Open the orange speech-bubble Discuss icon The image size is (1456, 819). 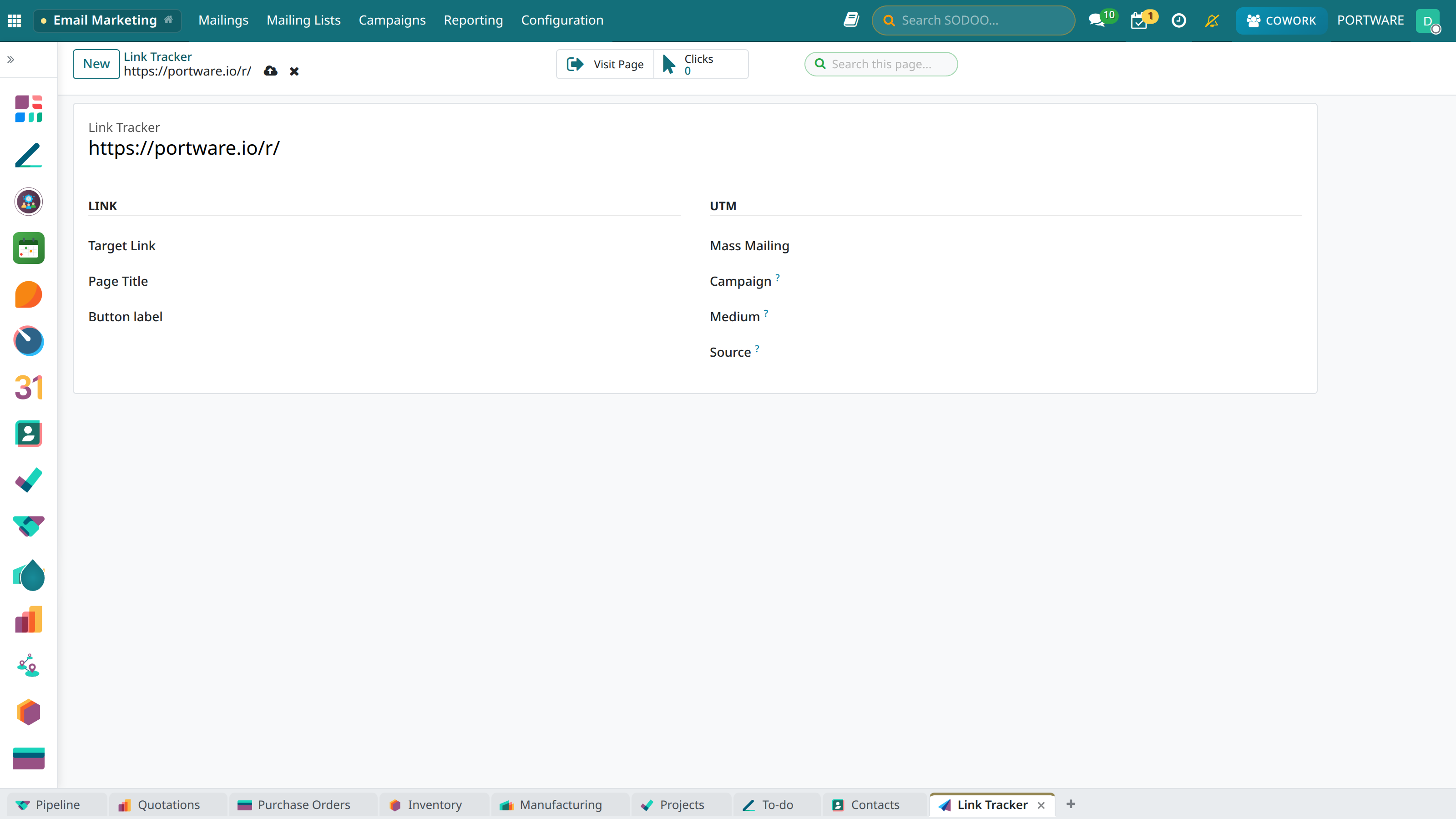(x=28, y=294)
